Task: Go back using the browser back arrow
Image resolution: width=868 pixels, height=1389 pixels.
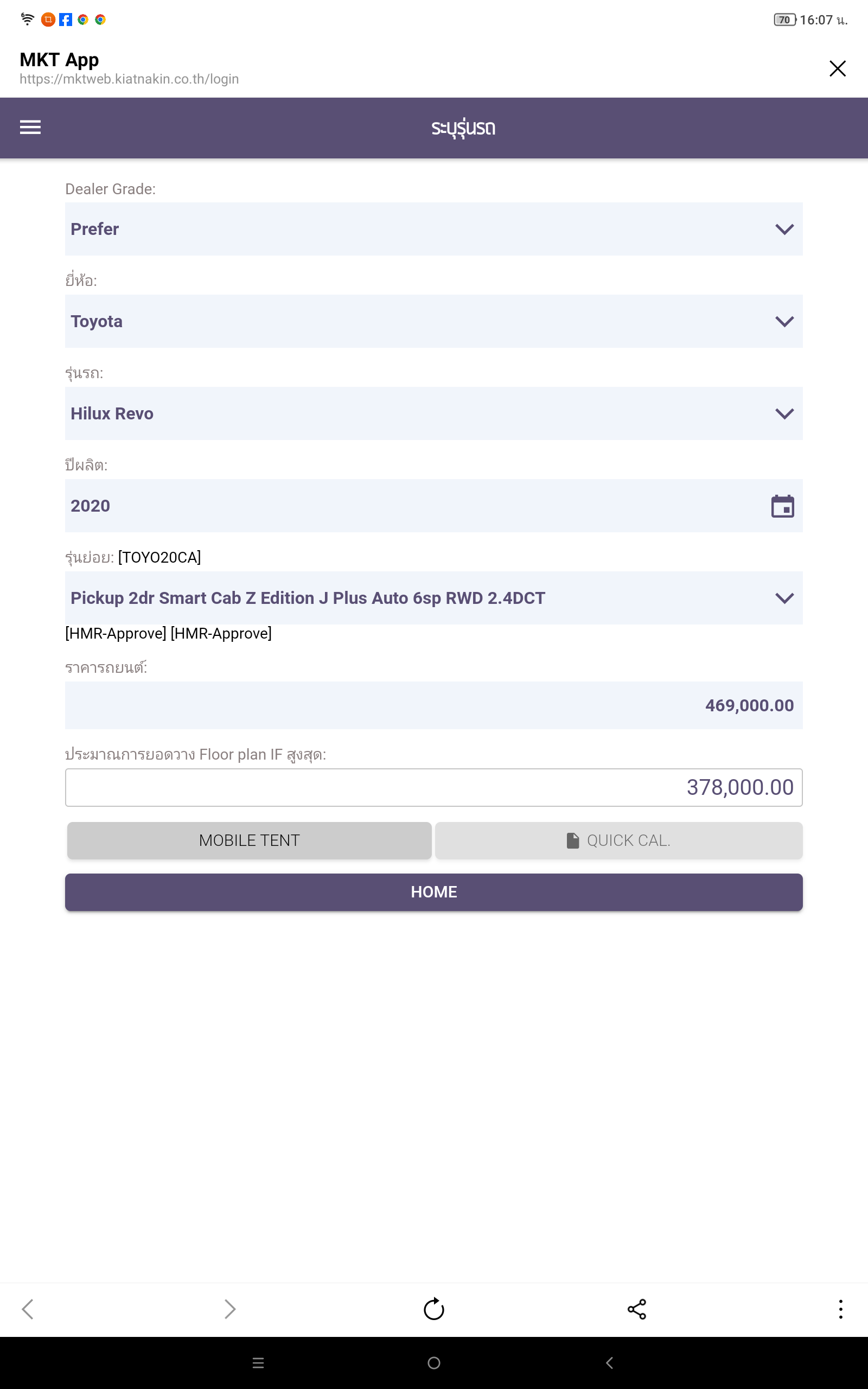Action: [28, 1309]
